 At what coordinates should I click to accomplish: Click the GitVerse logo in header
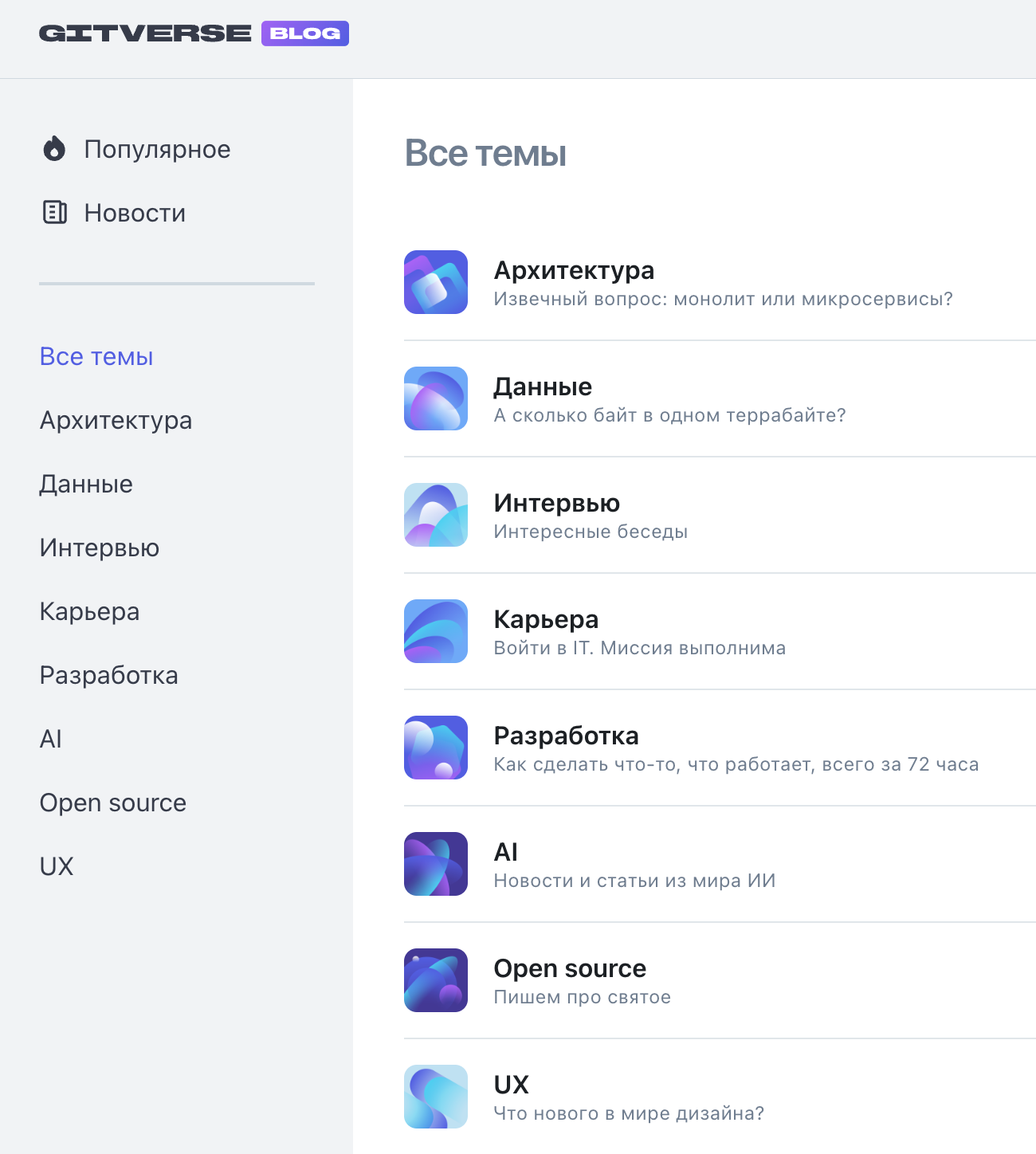[x=145, y=33]
